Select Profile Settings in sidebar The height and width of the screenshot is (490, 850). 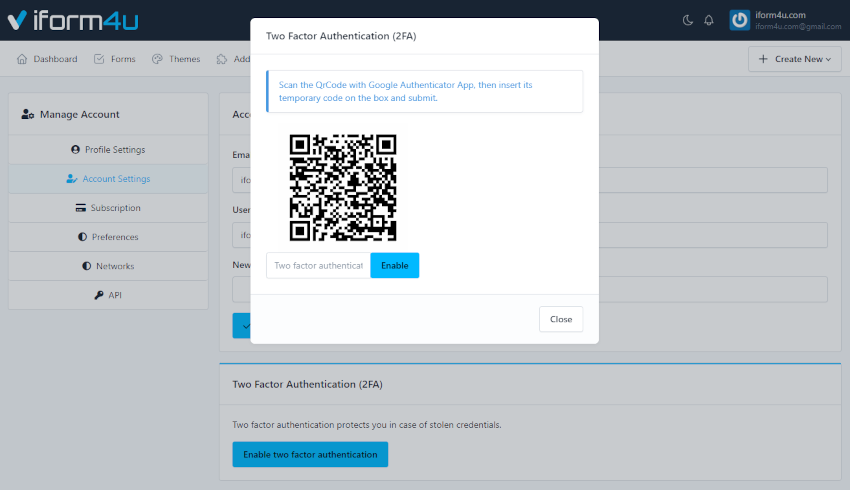[x=108, y=150]
